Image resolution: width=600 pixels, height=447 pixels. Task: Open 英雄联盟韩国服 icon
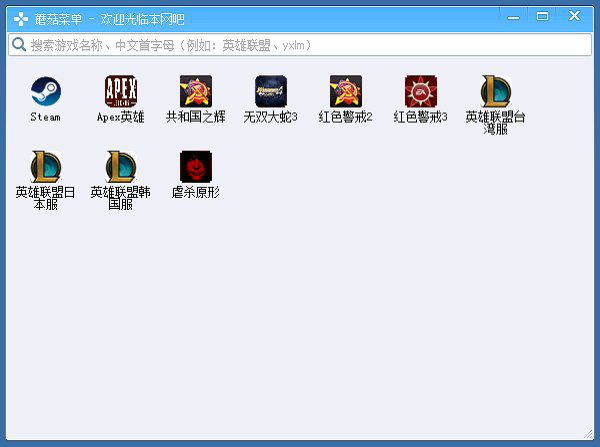coord(121,166)
